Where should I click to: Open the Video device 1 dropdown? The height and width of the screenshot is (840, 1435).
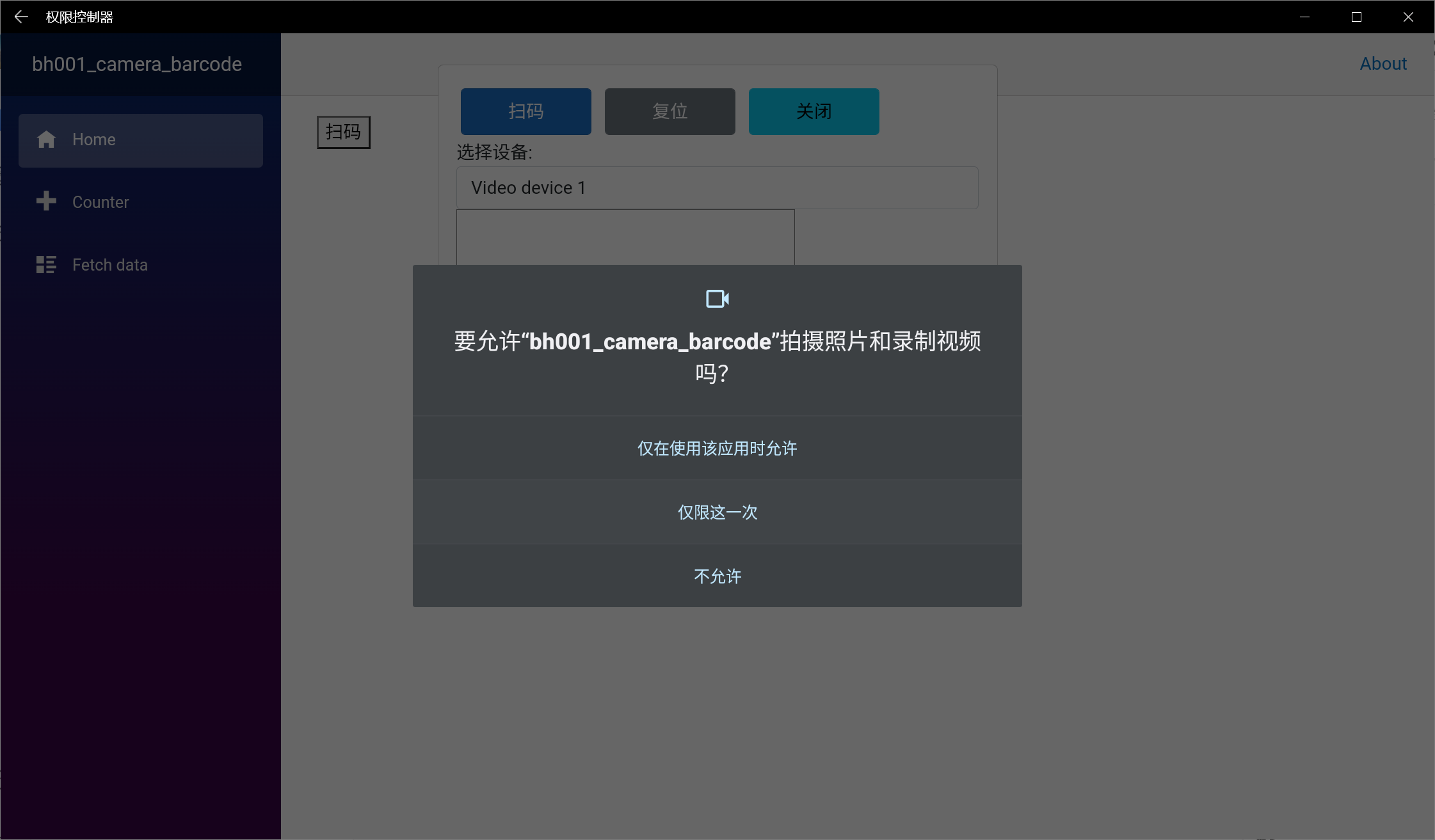pyautogui.click(x=718, y=187)
